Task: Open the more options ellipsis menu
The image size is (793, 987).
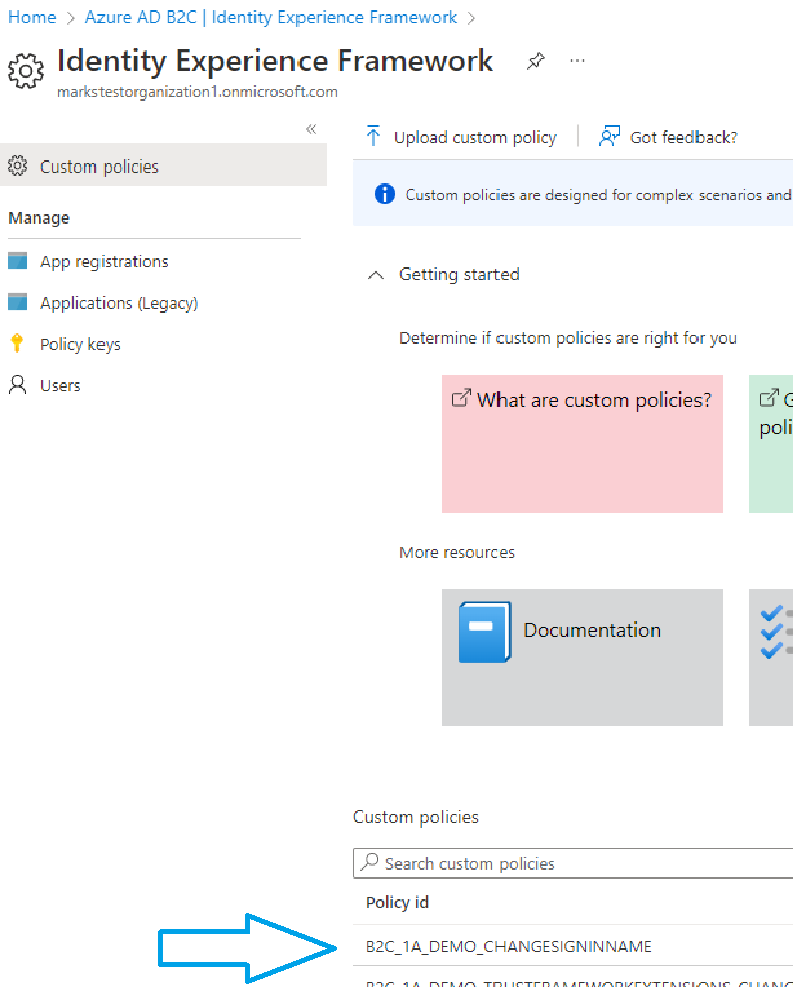Action: click(577, 61)
